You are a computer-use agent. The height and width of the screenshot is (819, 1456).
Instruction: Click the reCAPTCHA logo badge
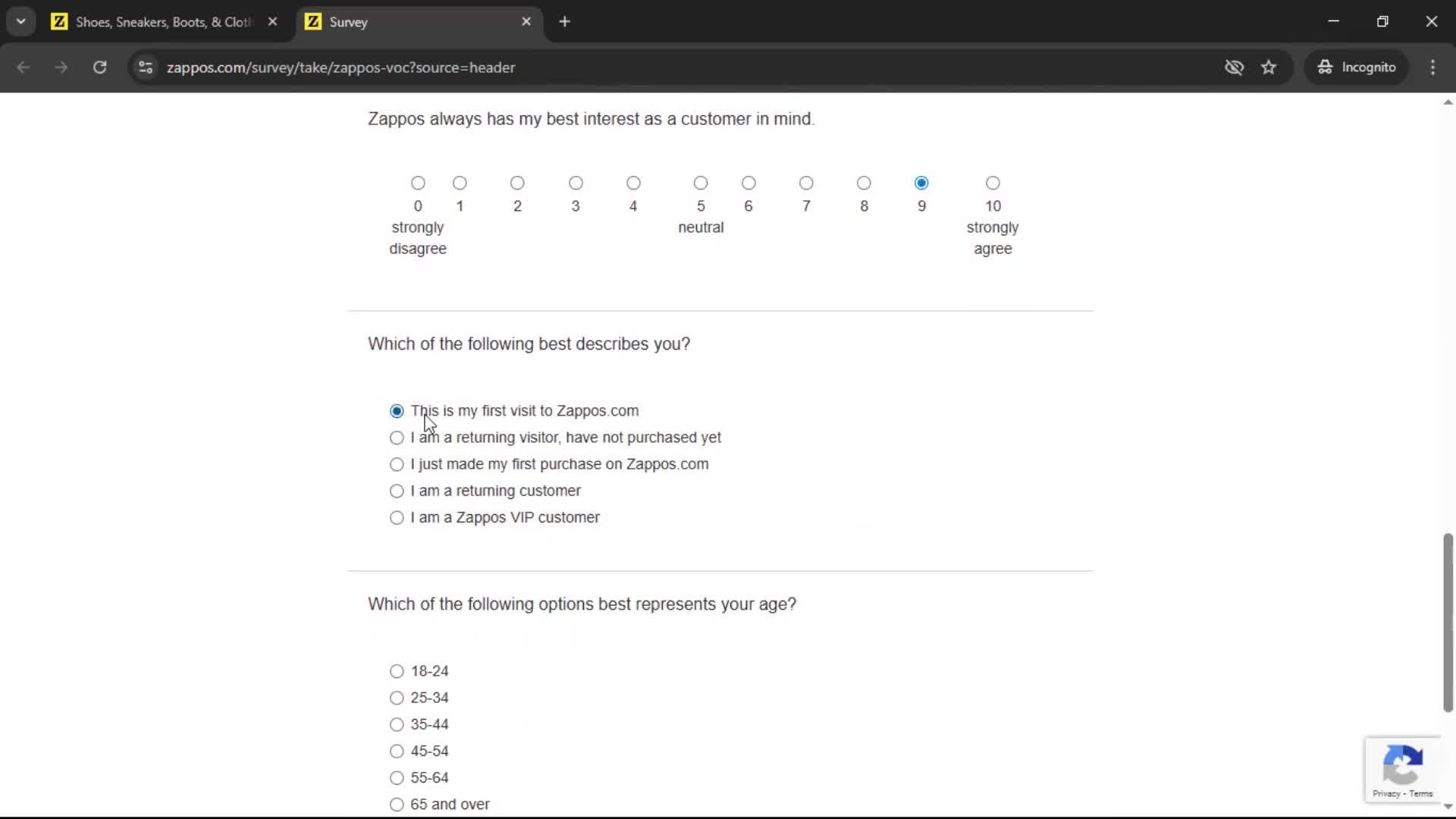click(x=1402, y=764)
